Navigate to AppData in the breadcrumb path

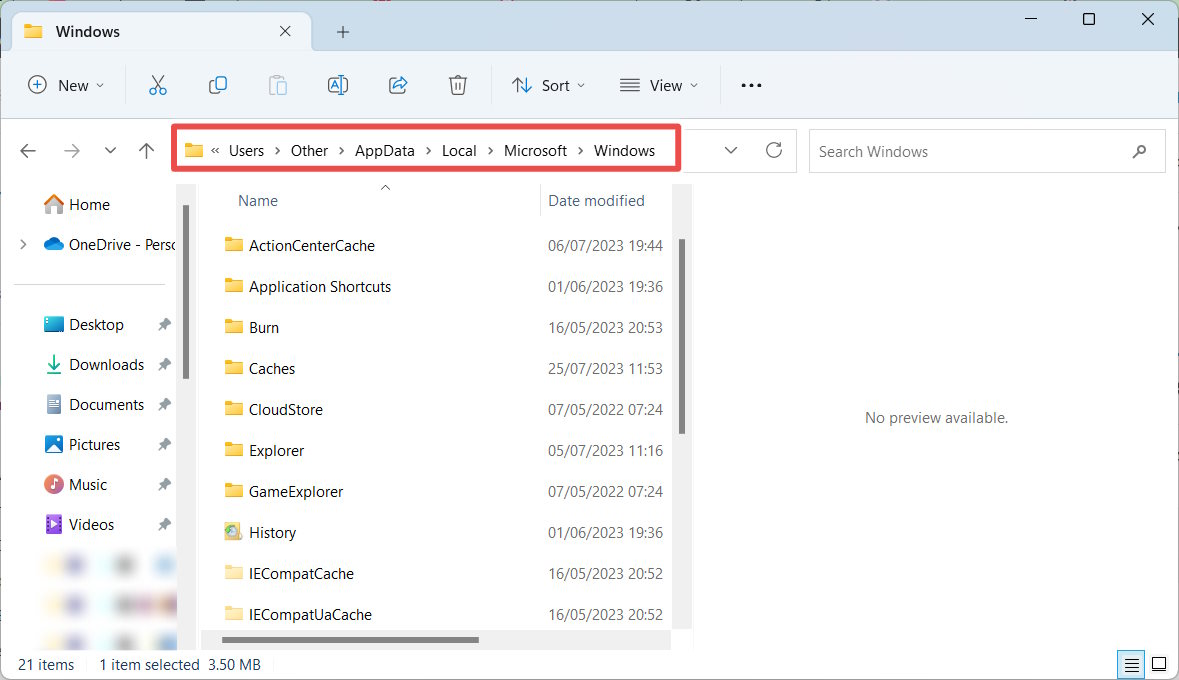[x=384, y=150]
